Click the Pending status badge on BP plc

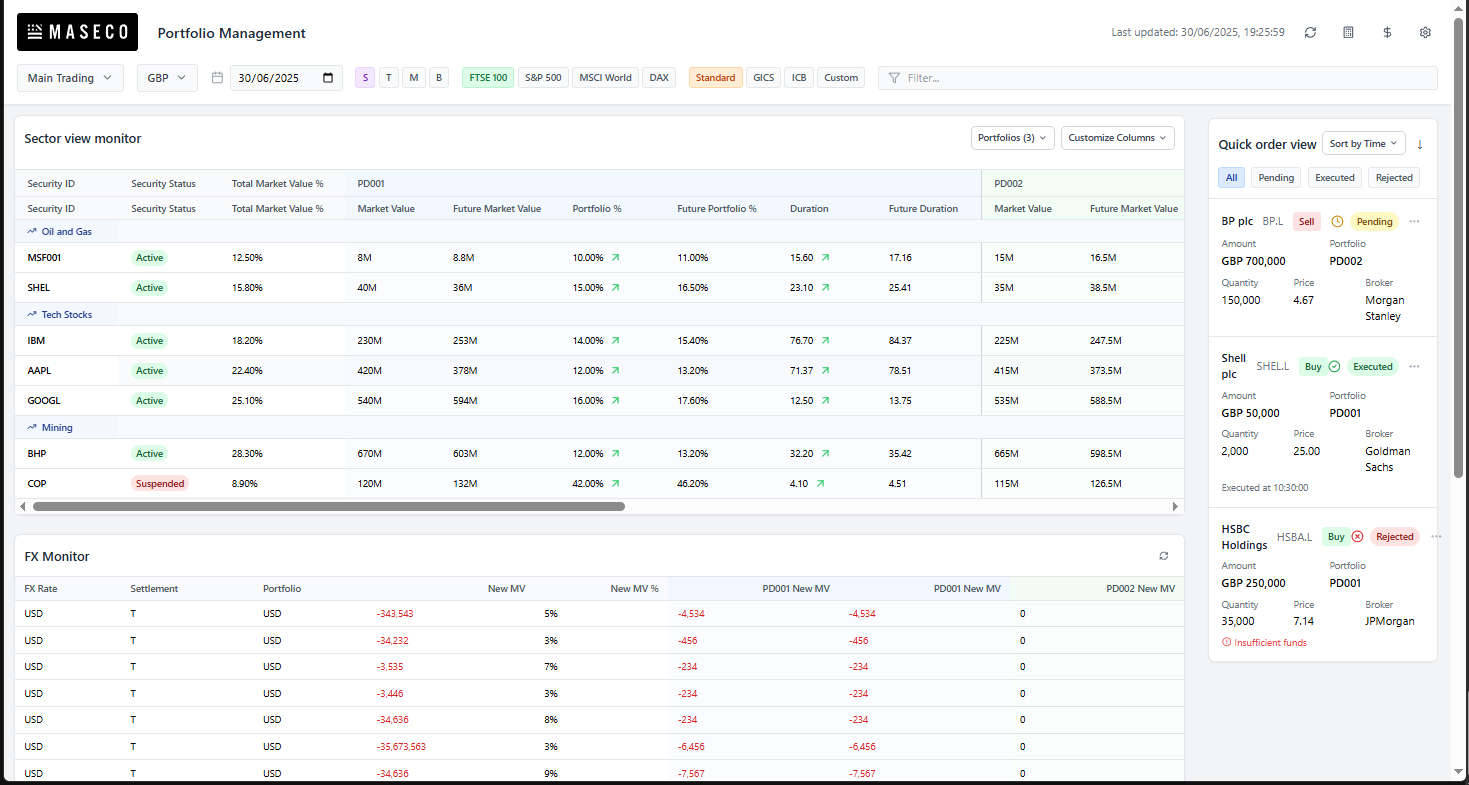click(1375, 221)
